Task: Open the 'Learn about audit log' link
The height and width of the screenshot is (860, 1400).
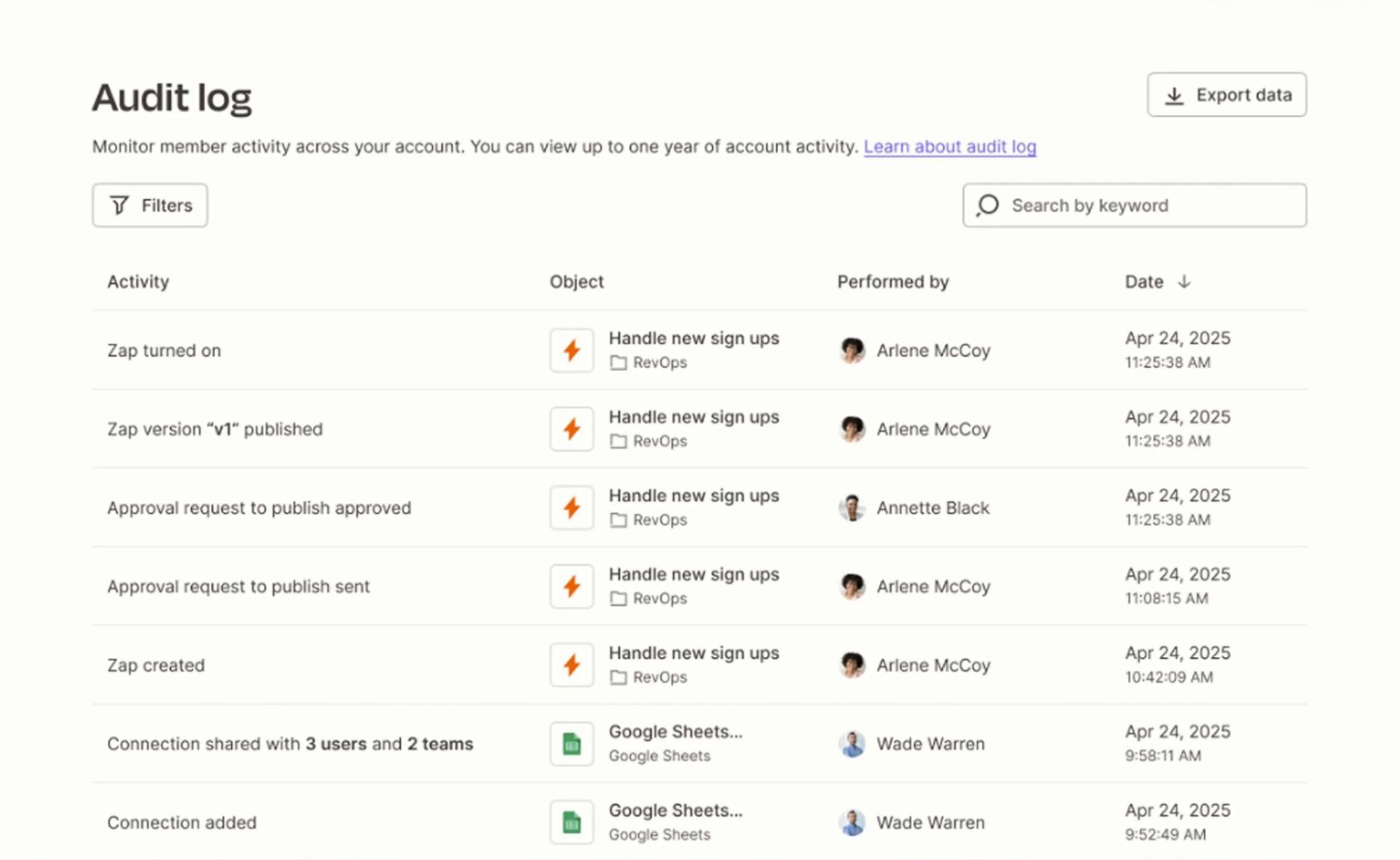Action: [x=950, y=146]
